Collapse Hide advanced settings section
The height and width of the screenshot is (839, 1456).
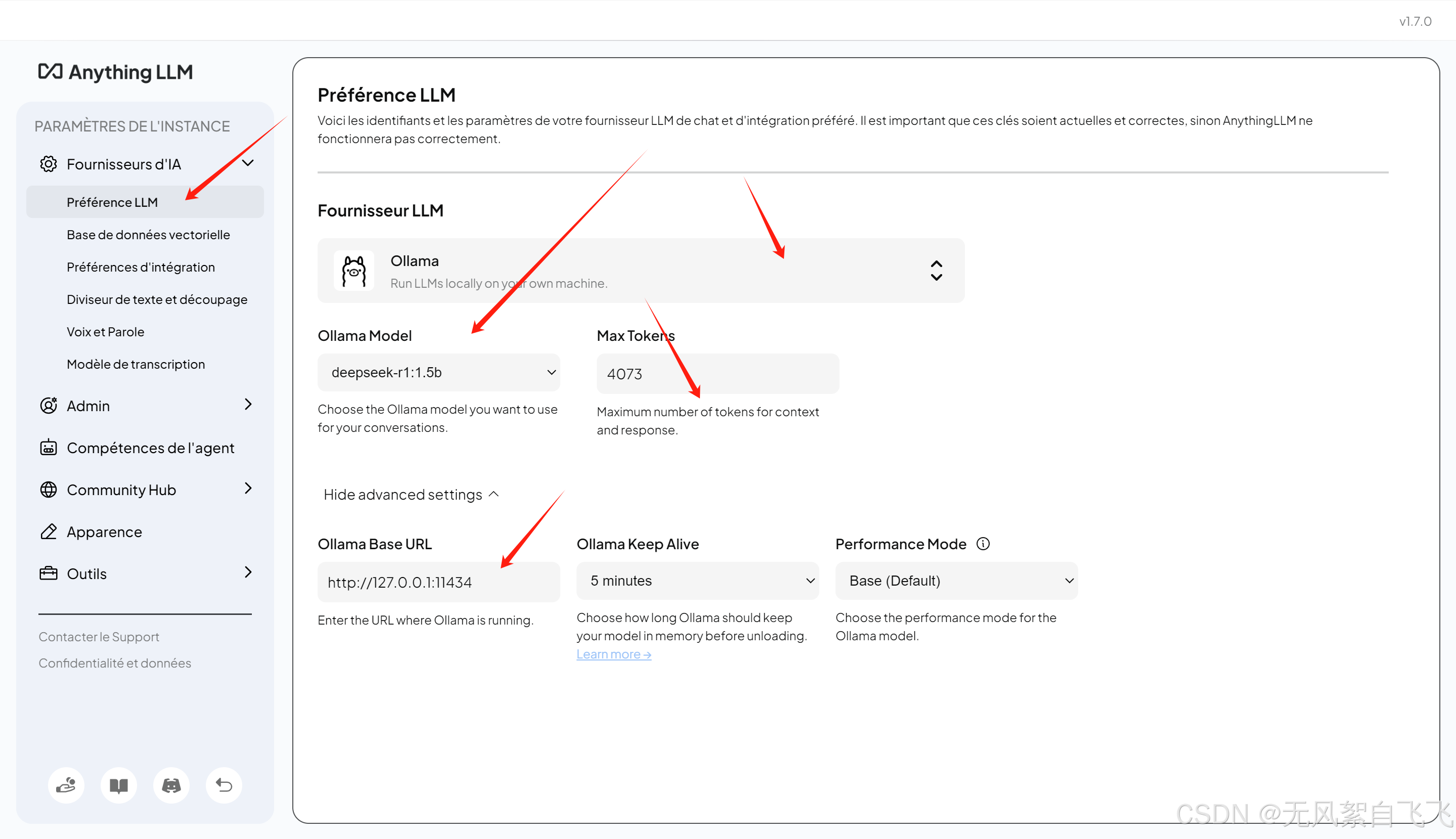point(411,495)
